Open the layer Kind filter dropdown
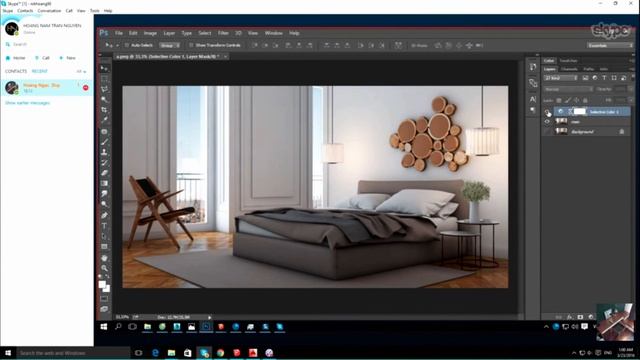This screenshot has height=360, width=640. coord(561,78)
